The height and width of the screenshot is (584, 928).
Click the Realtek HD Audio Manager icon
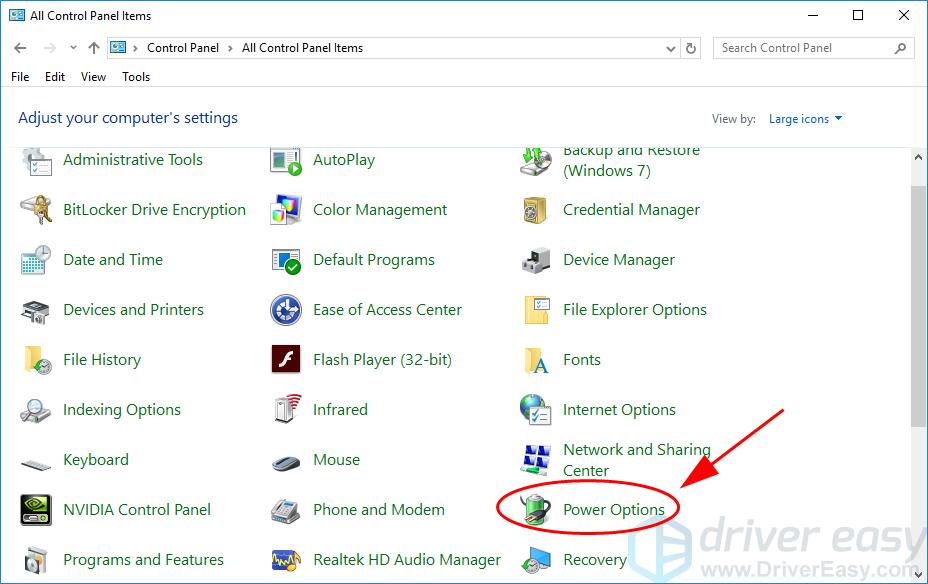[x=286, y=559]
